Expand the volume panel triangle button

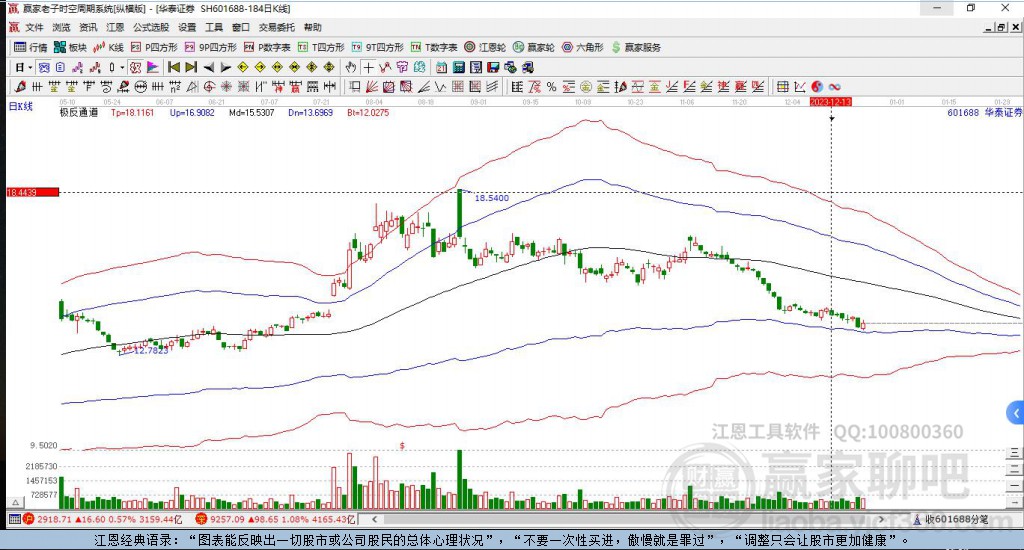pos(16,502)
